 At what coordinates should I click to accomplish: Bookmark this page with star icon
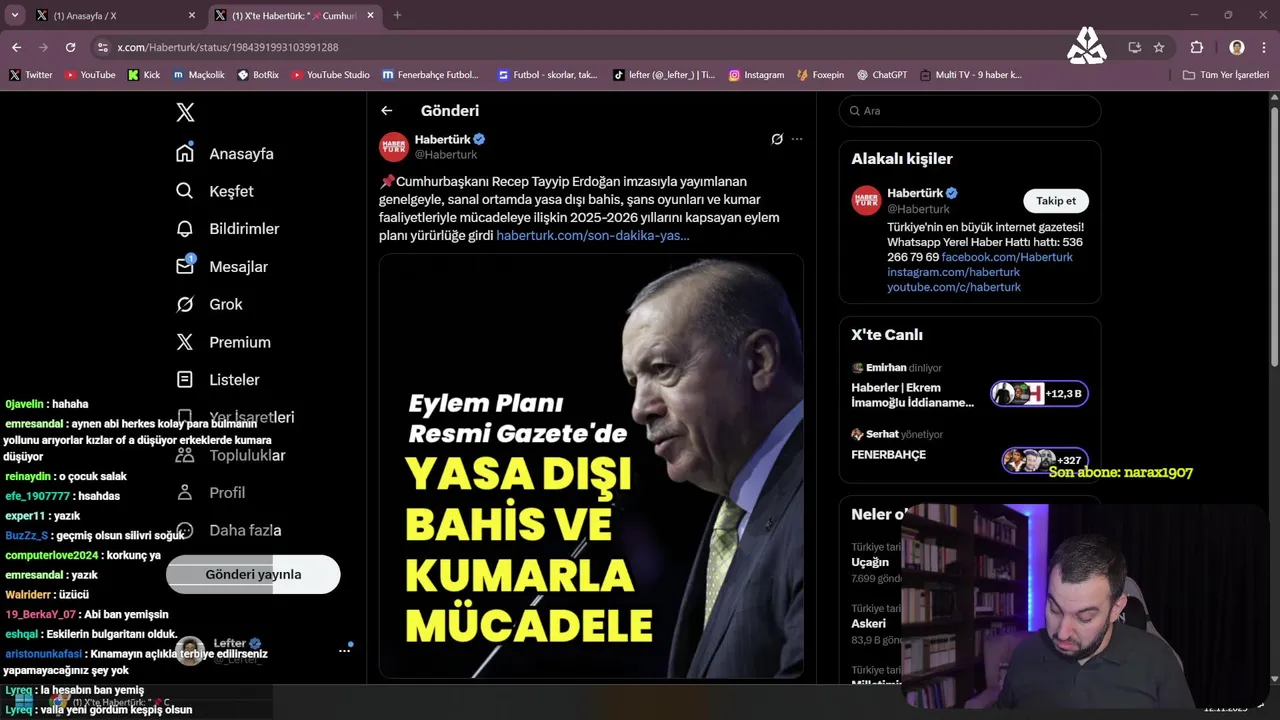pyautogui.click(x=1159, y=47)
